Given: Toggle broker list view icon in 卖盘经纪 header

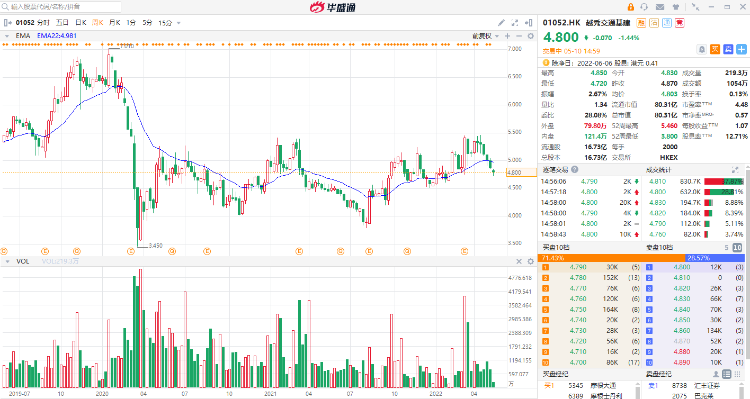Looking at the screenshot, I should (x=727, y=374).
